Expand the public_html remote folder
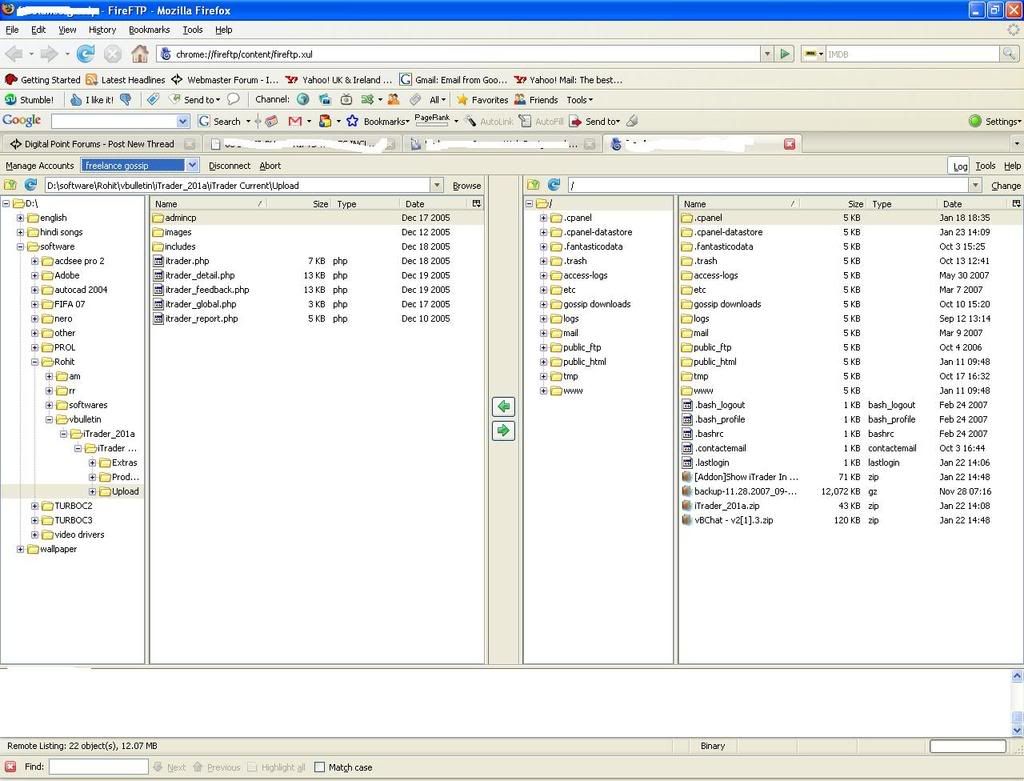1024x781 pixels. (543, 362)
